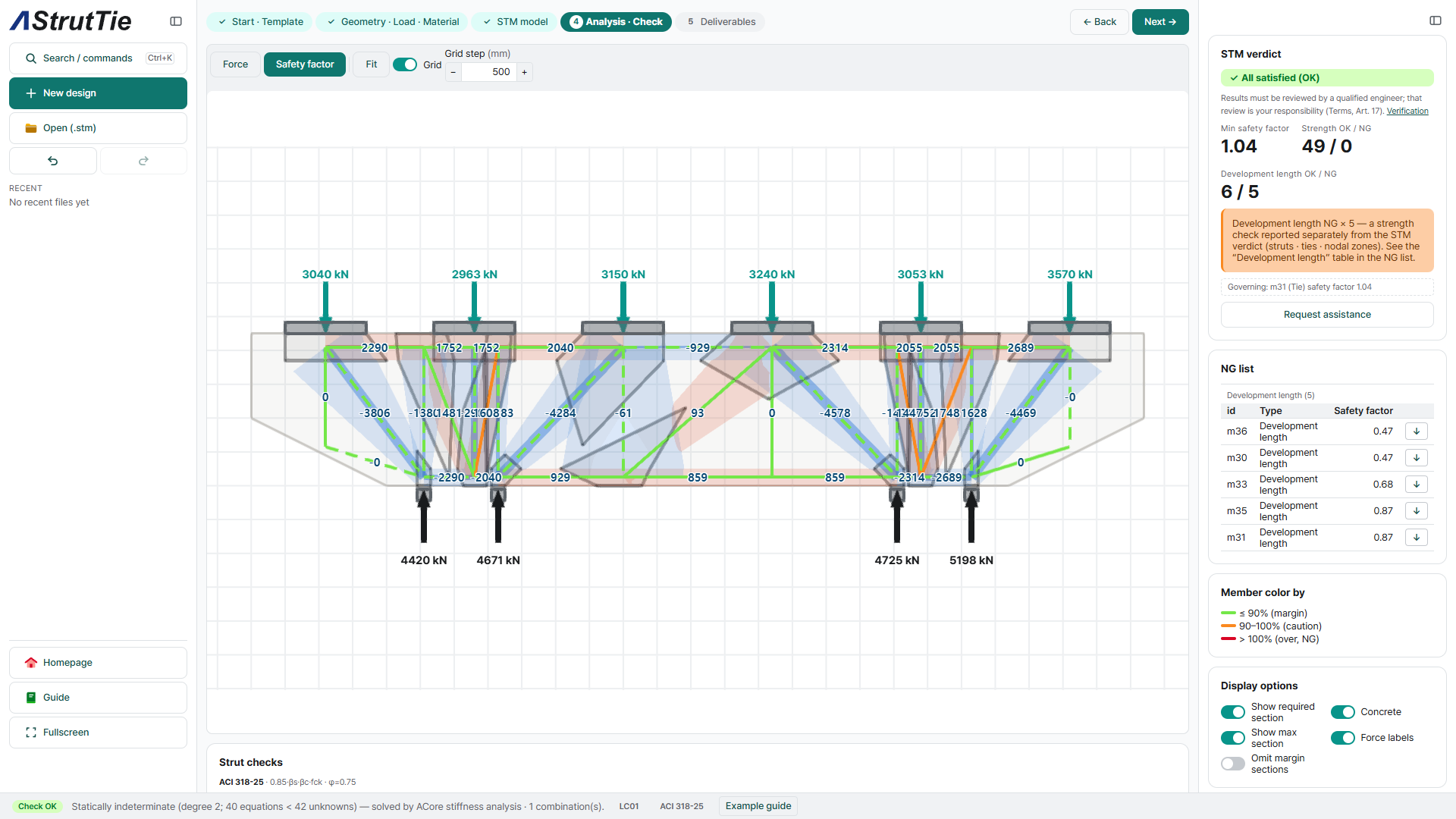Open the Verification link
The height and width of the screenshot is (819, 1456).
click(1407, 111)
